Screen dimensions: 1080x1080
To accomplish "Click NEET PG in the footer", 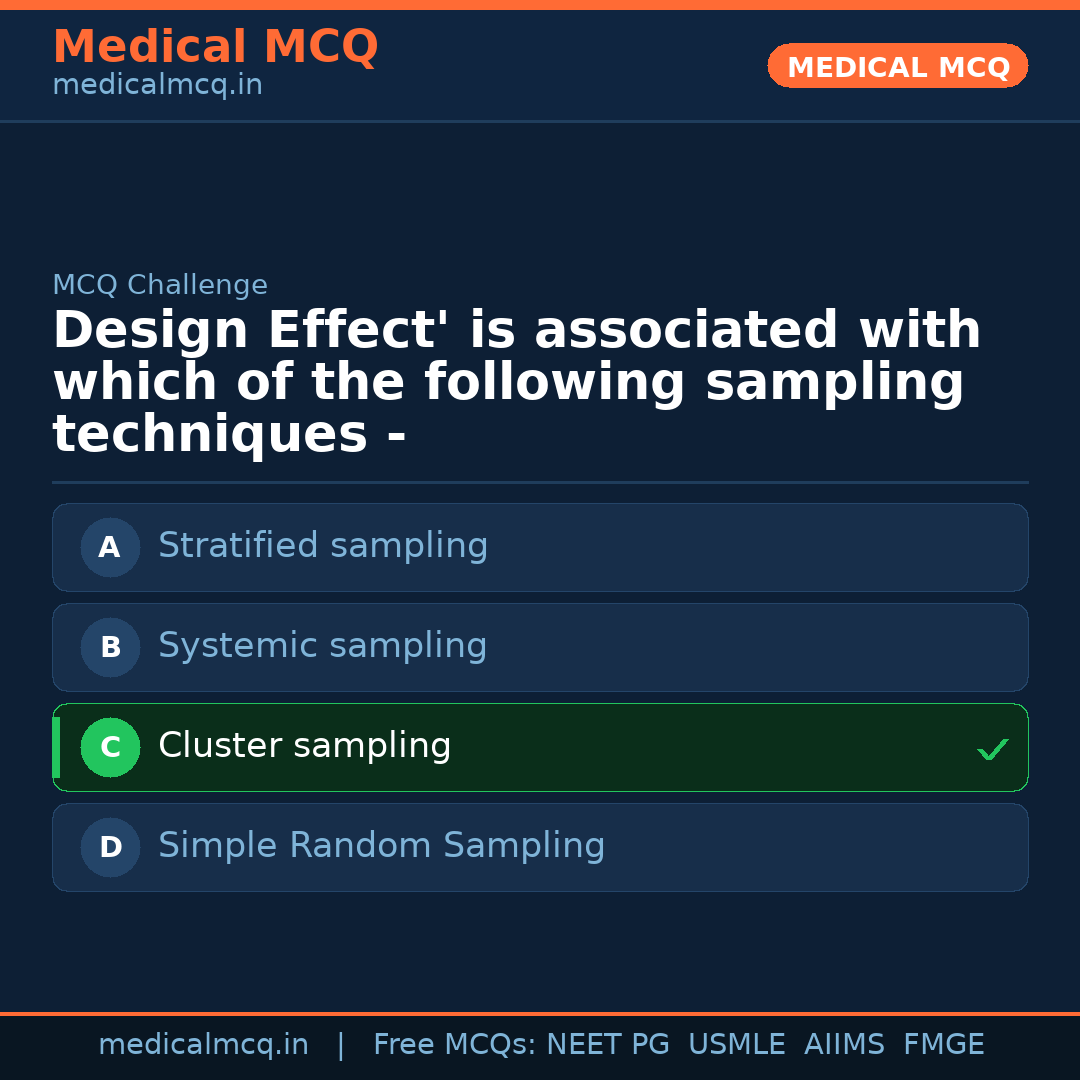I will (607, 1044).
